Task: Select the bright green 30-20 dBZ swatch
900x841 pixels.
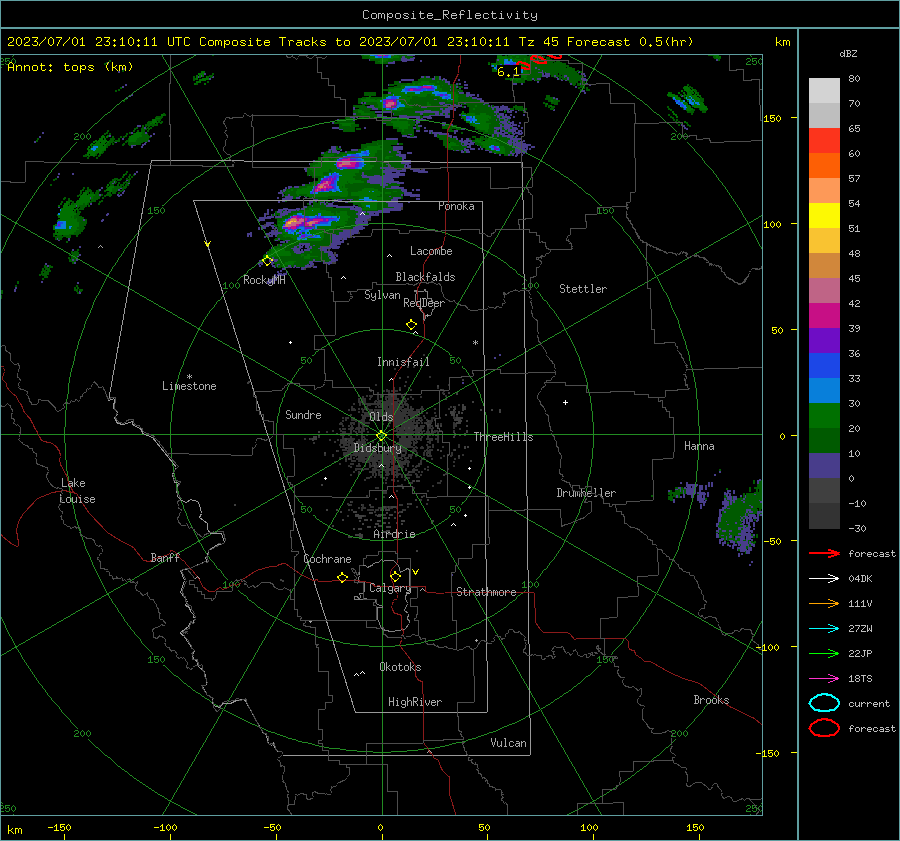Action: point(824,416)
